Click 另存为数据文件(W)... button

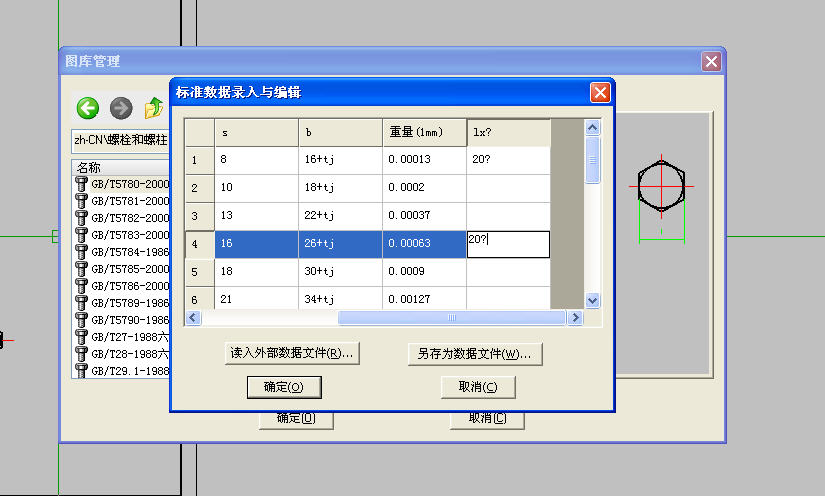click(475, 353)
